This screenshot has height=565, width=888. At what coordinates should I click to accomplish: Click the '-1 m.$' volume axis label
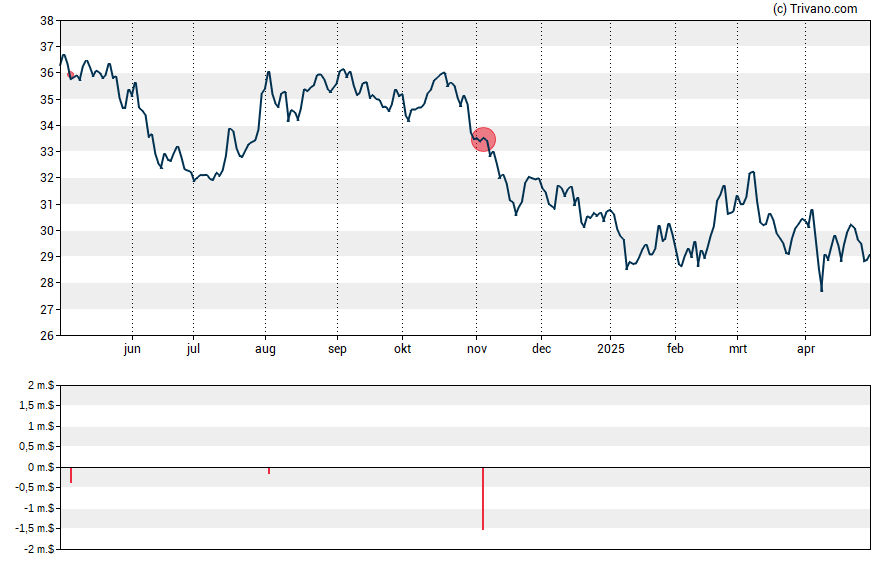[x=39, y=508]
